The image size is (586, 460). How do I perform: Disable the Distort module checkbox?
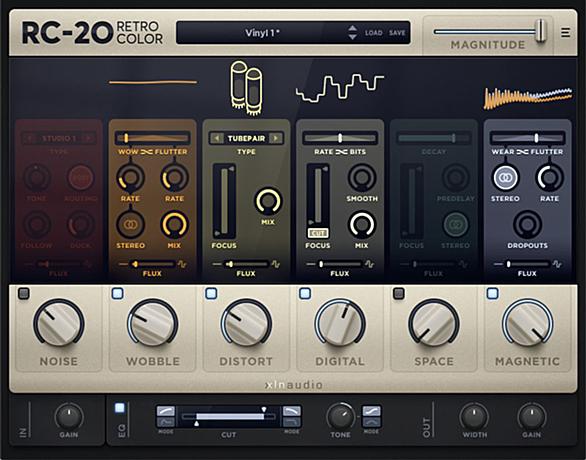click(x=211, y=293)
